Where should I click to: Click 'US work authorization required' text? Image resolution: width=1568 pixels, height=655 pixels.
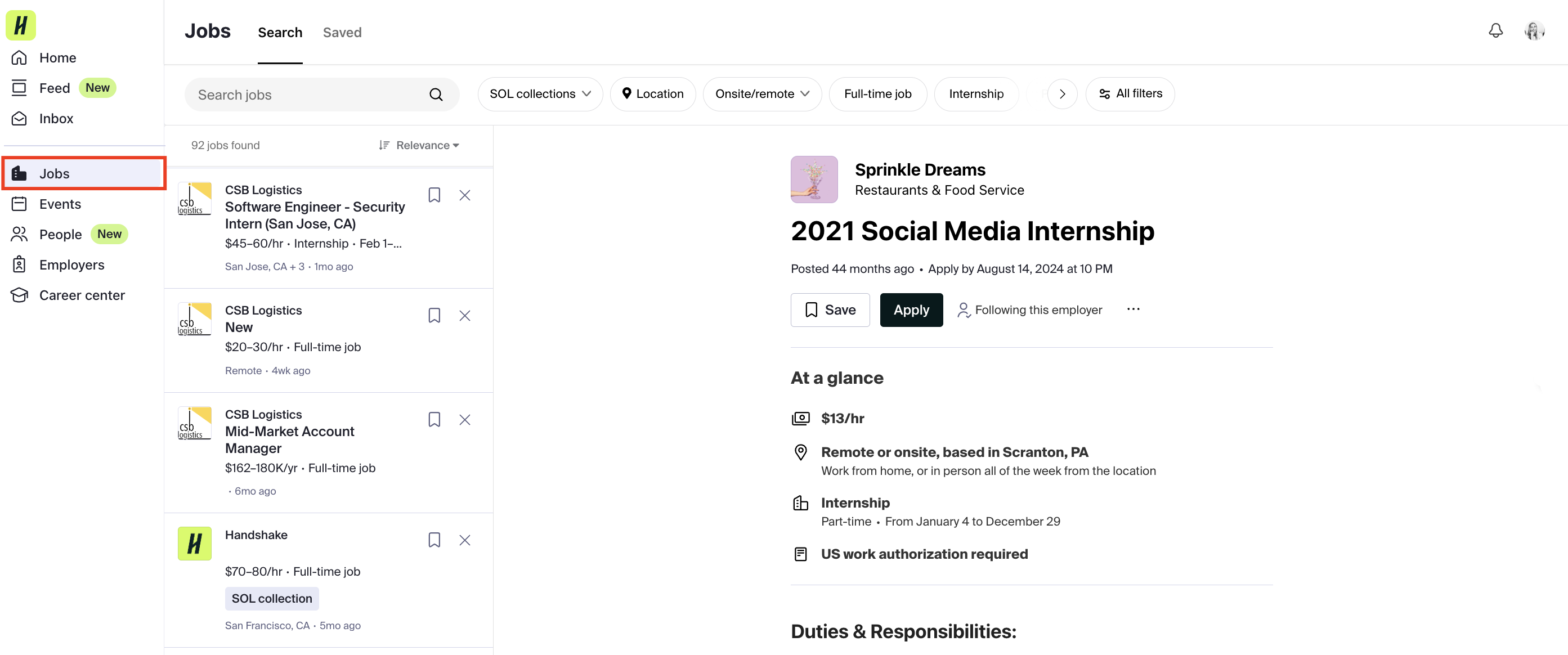(924, 554)
